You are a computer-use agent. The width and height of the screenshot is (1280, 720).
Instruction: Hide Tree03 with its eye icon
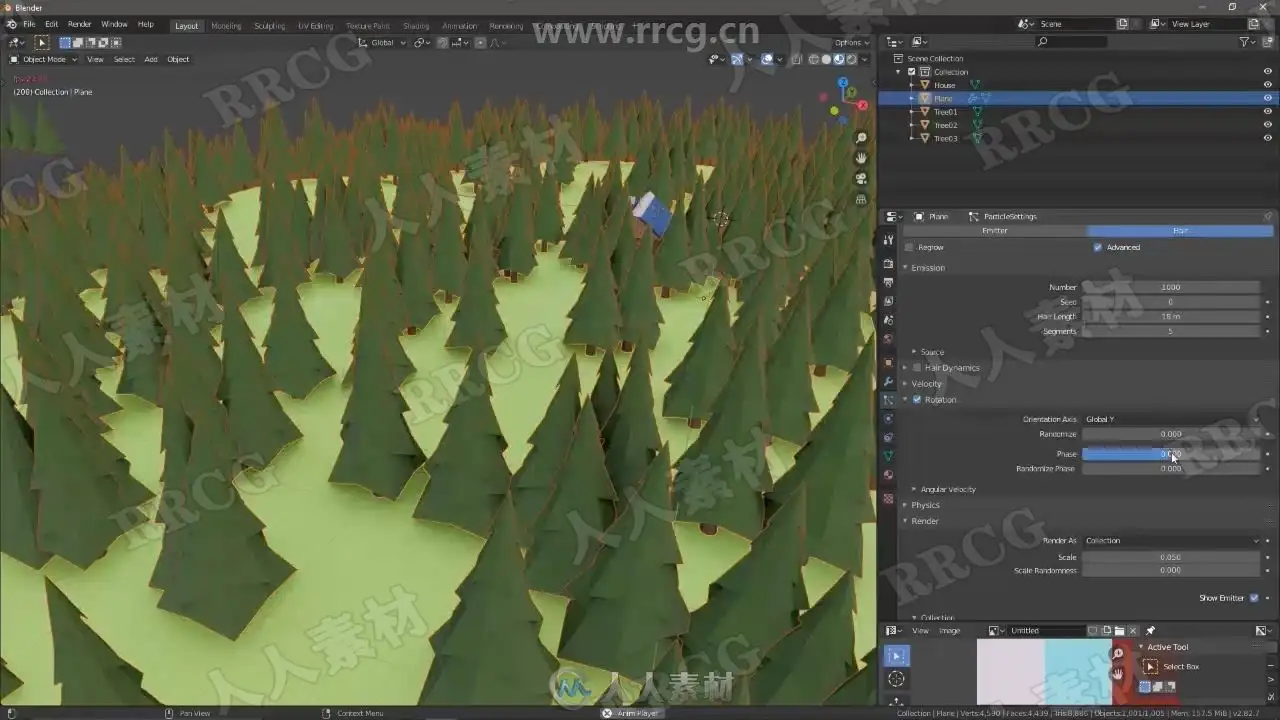[x=1268, y=138]
